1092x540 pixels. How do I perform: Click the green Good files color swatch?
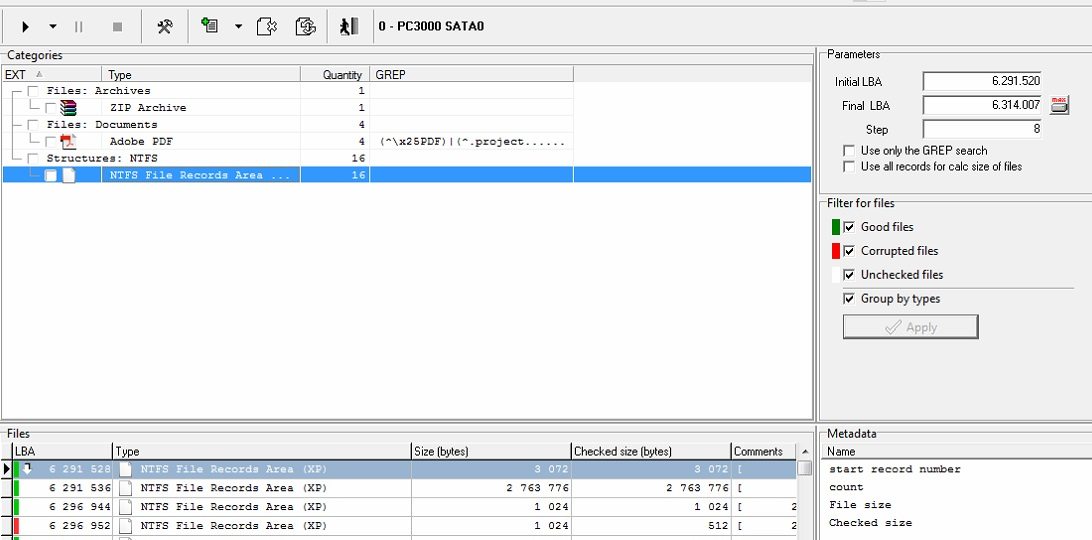(x=836, y=227)
